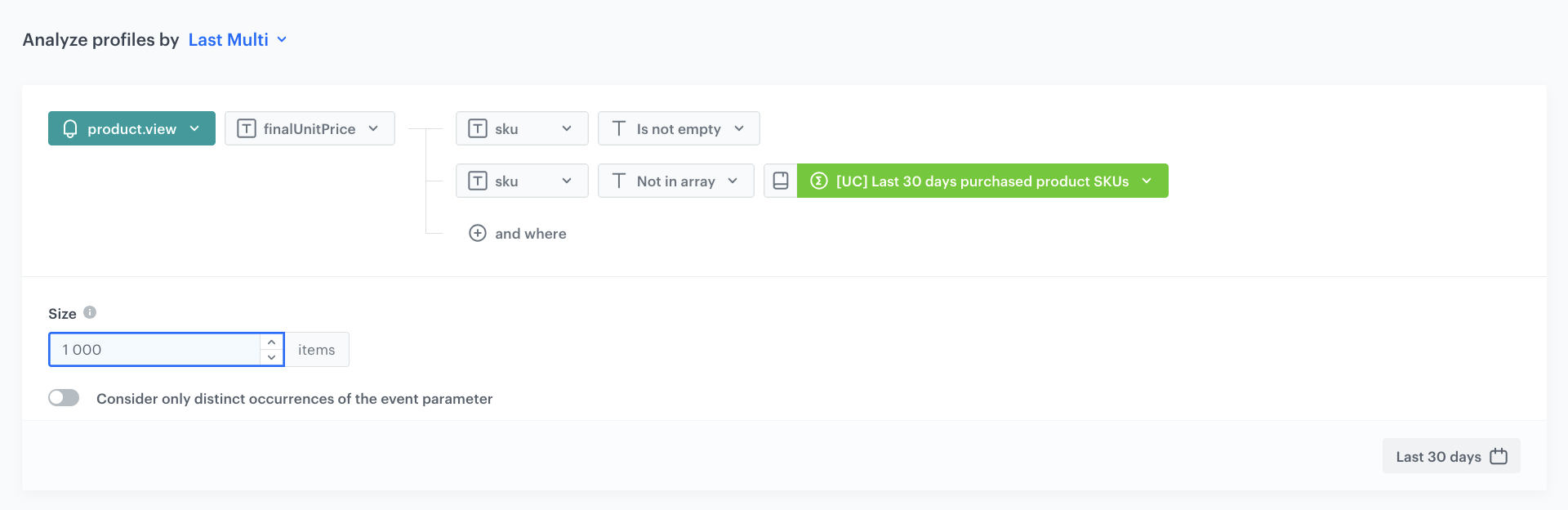The height and width of the screenshot is (510, 1568).
Task: Click the bell icon on product.view
Action: (x=70, y=128)
